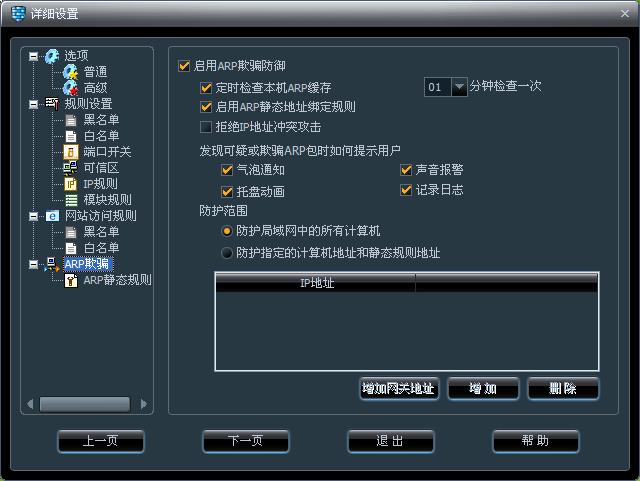Toggle the 声音报警 checkbox
The height and width of the screenshot is (481, 640).
(406, 169)
